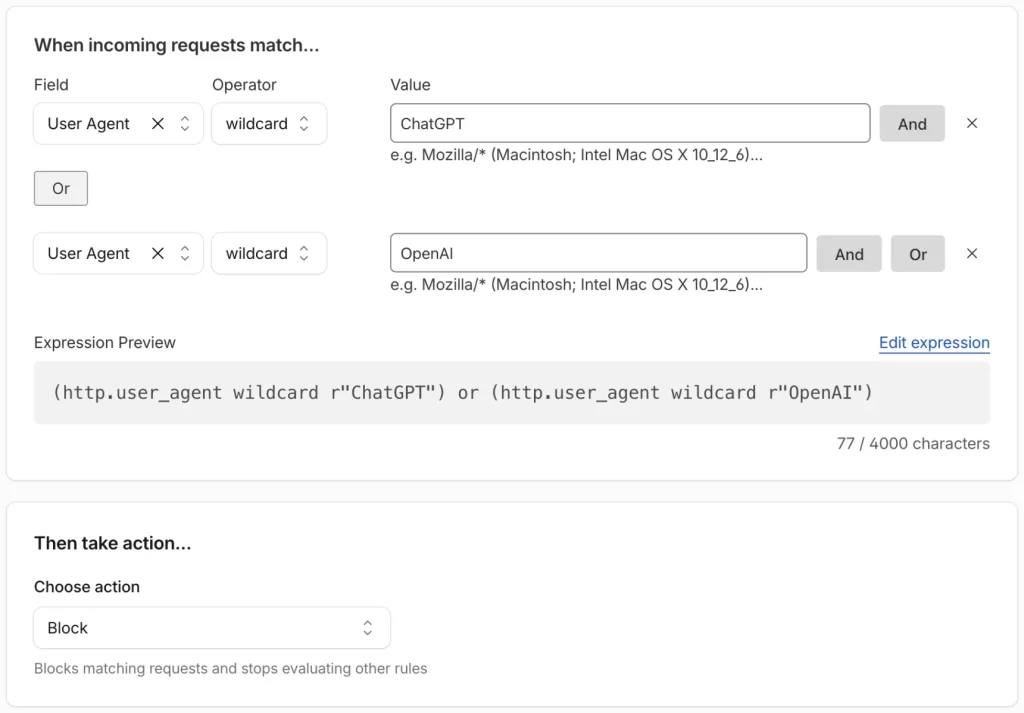Open the Field dropdown in the OpenAI row
The height and width of the screenshot is (713, 1024).
pos(118,253)
